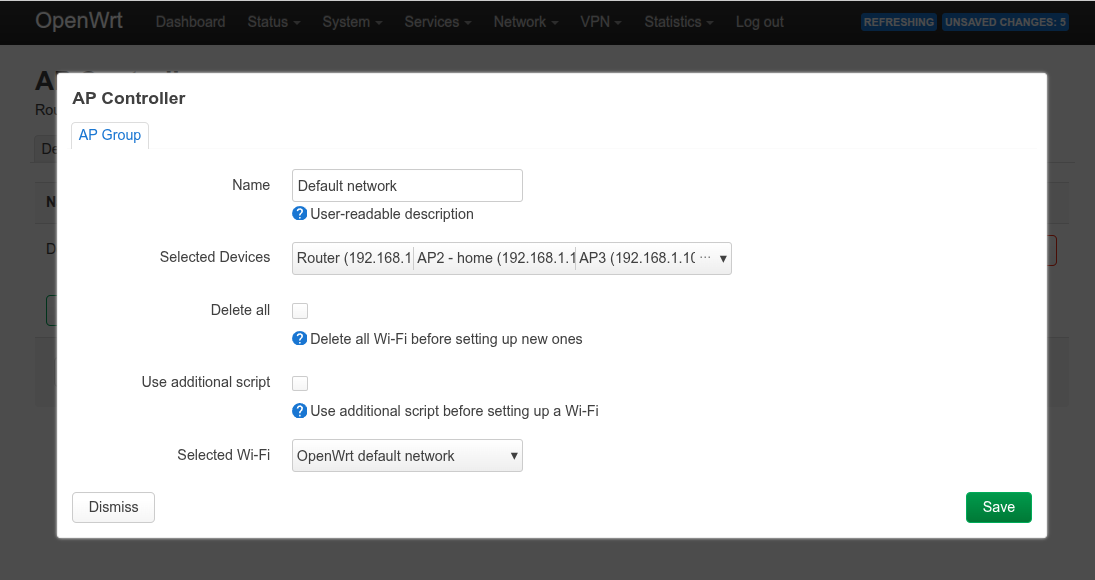The image size is (1095, 580).
Task: Open the VPN dropdown menu
Action: click(x=601, y=22)
